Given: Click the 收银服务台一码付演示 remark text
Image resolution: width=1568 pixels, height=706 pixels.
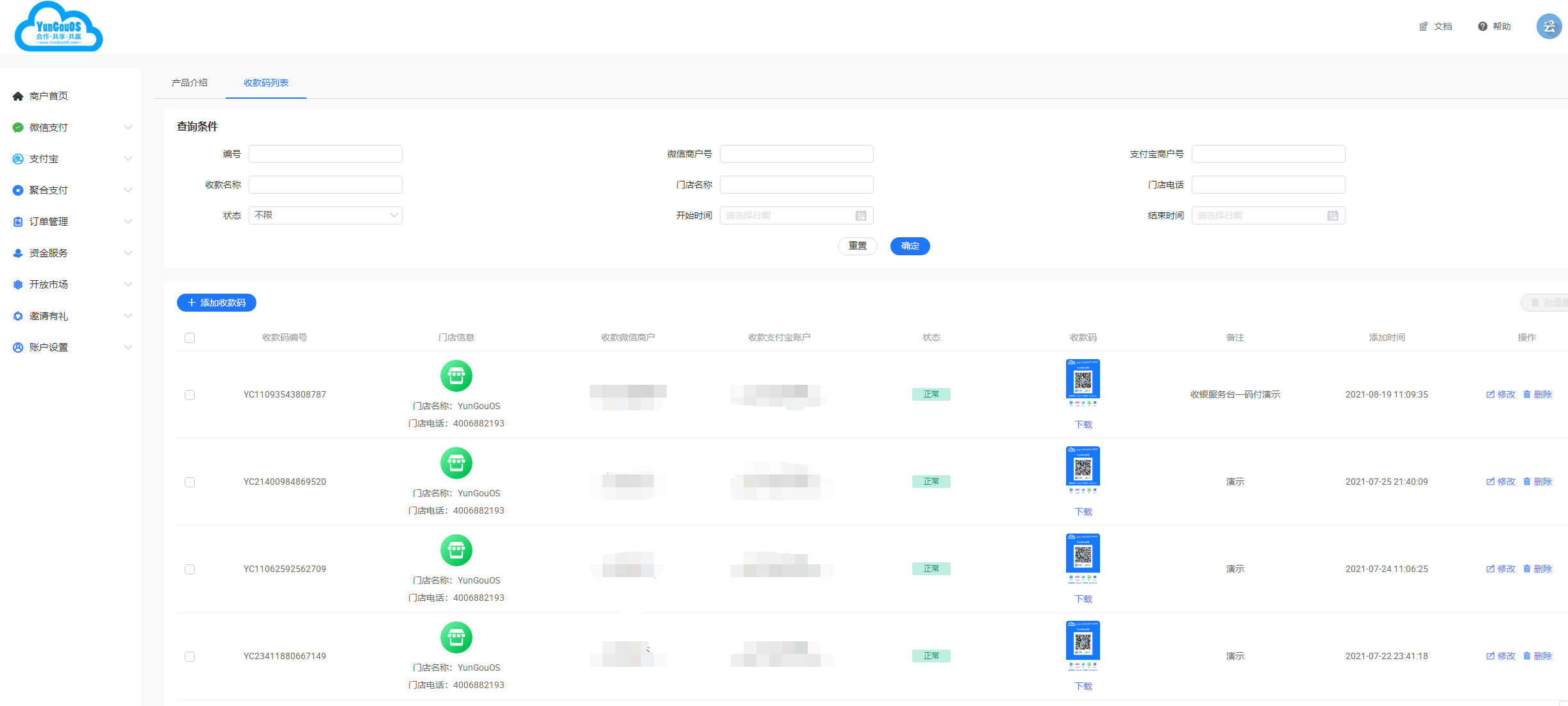Looking at the screenshot, I should (x=1235, y=394).
